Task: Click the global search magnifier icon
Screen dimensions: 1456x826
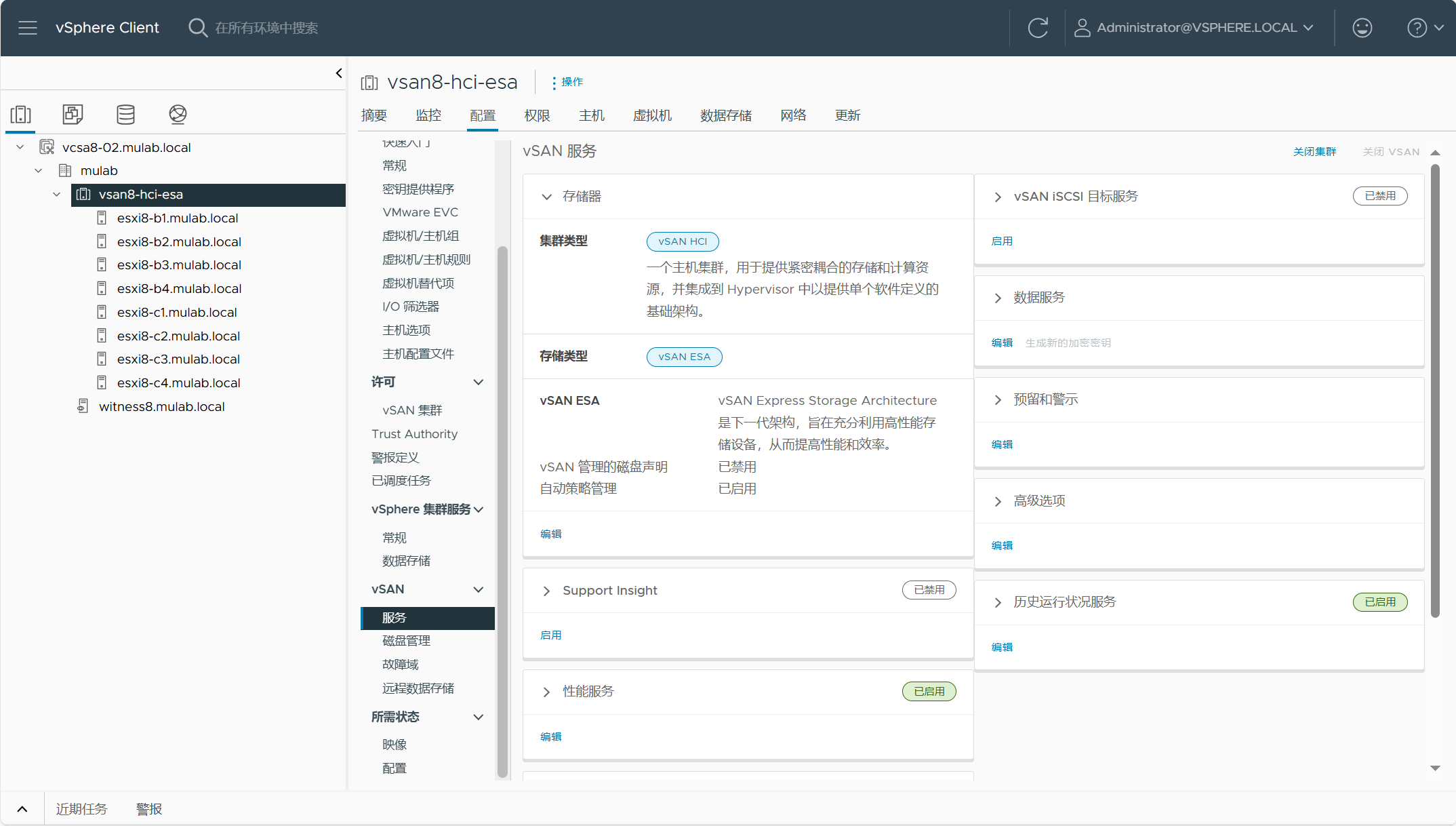Action: tap(197, 28)
